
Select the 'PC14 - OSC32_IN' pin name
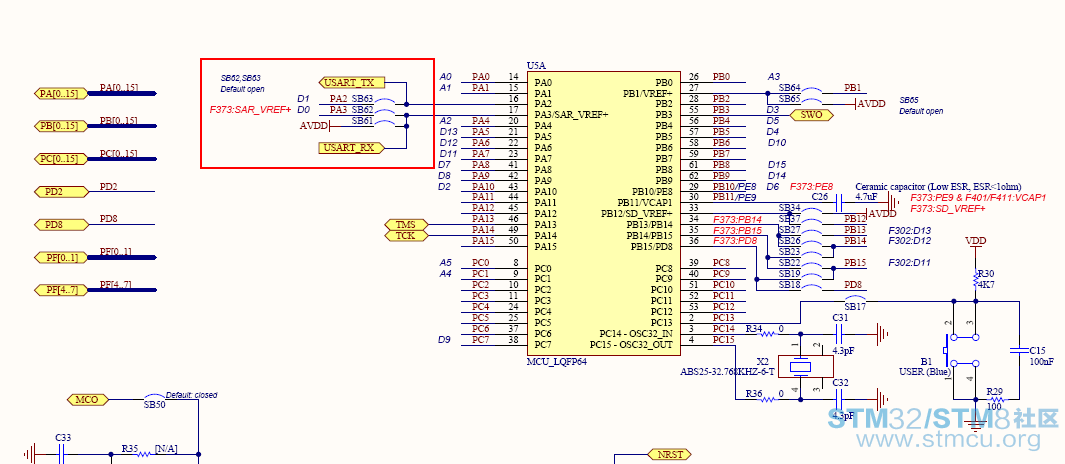pos(636,334)
